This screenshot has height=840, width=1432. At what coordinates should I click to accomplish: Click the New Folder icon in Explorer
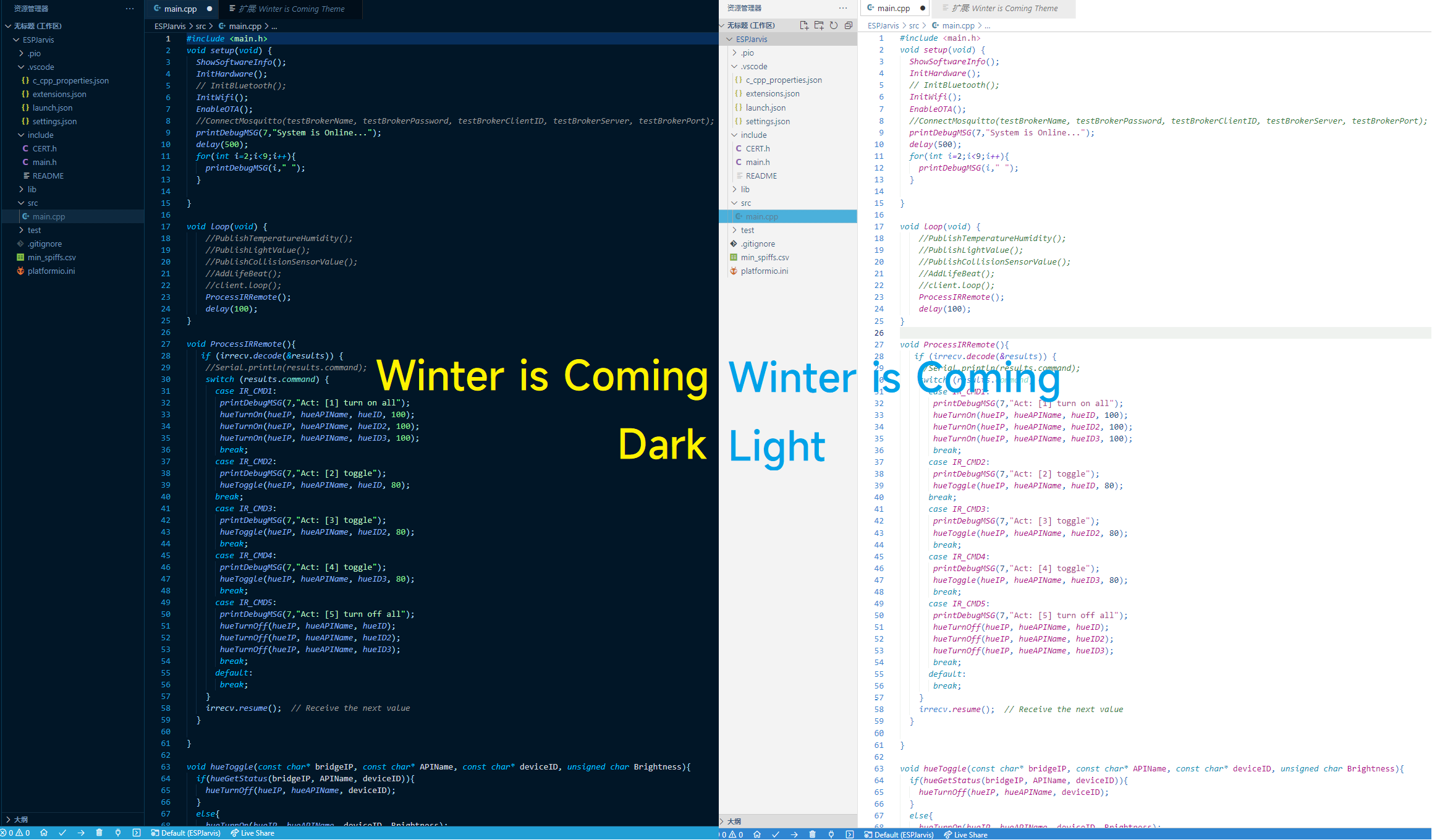(820, 25)
